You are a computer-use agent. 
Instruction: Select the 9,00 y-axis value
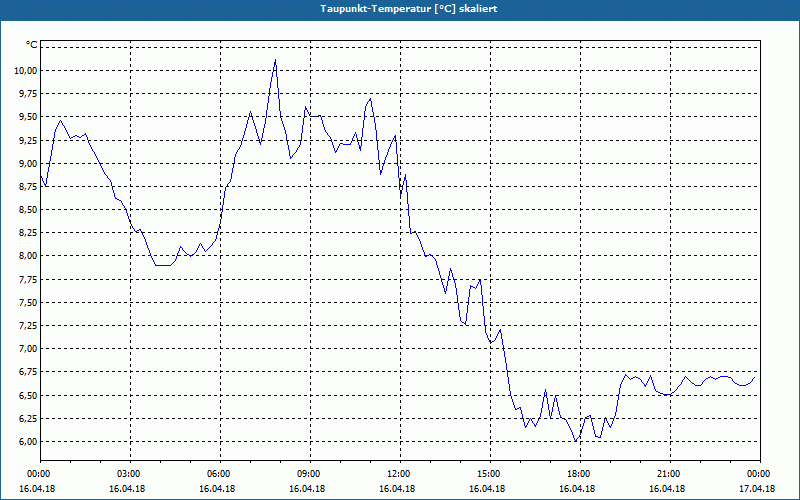click(x=29, y=163)
